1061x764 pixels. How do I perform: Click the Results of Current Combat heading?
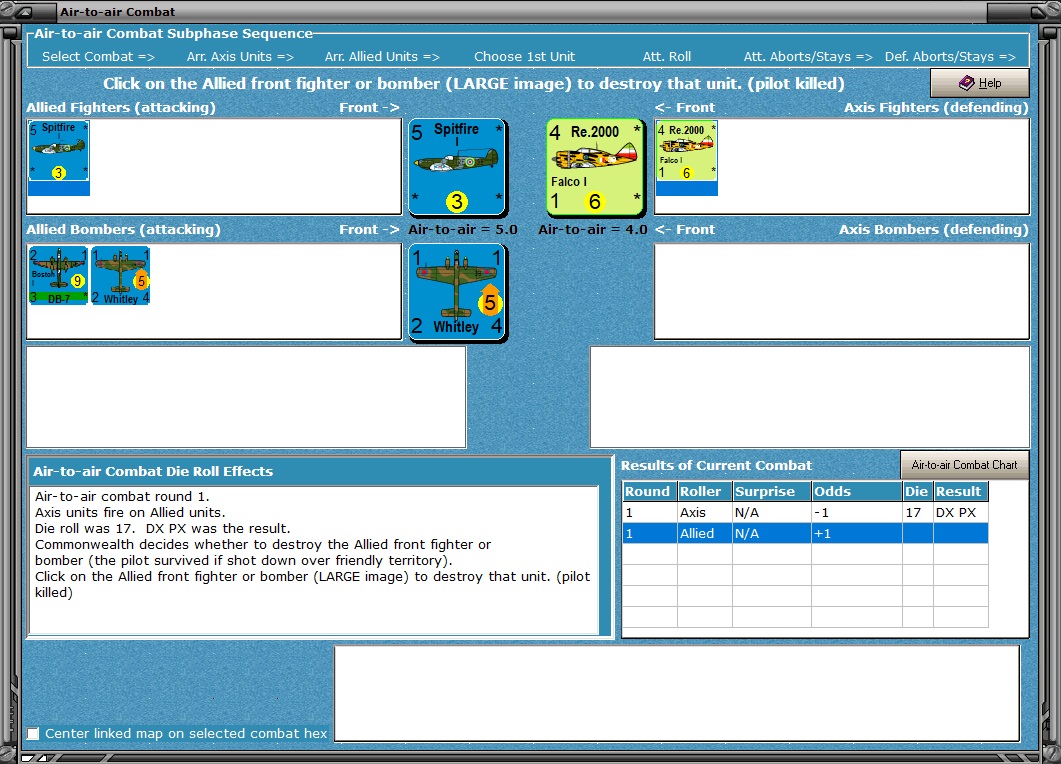tap(716, 466)
